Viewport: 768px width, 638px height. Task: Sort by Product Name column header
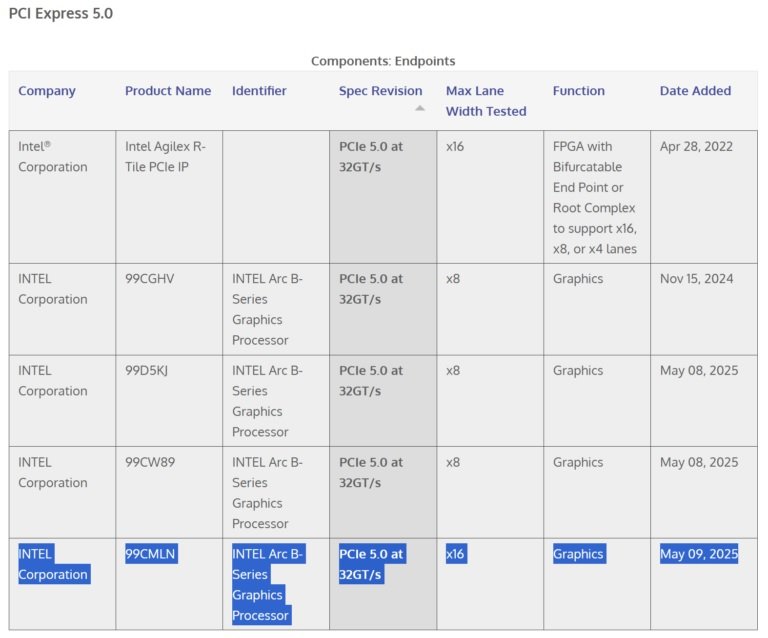(168, 91)
